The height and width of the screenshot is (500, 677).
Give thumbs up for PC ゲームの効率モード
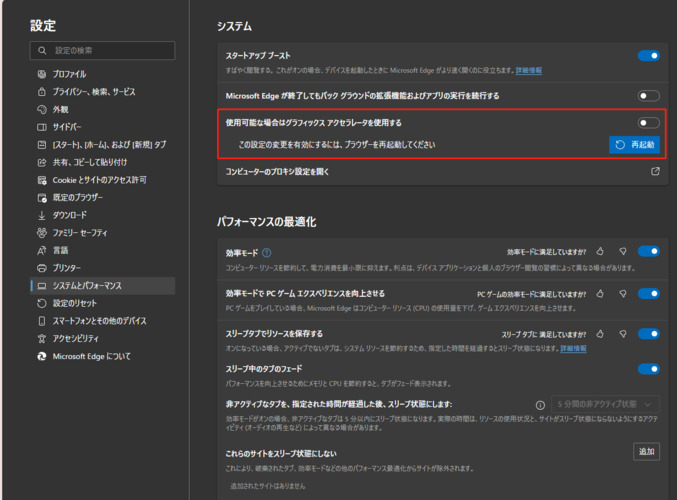[600, 294]
